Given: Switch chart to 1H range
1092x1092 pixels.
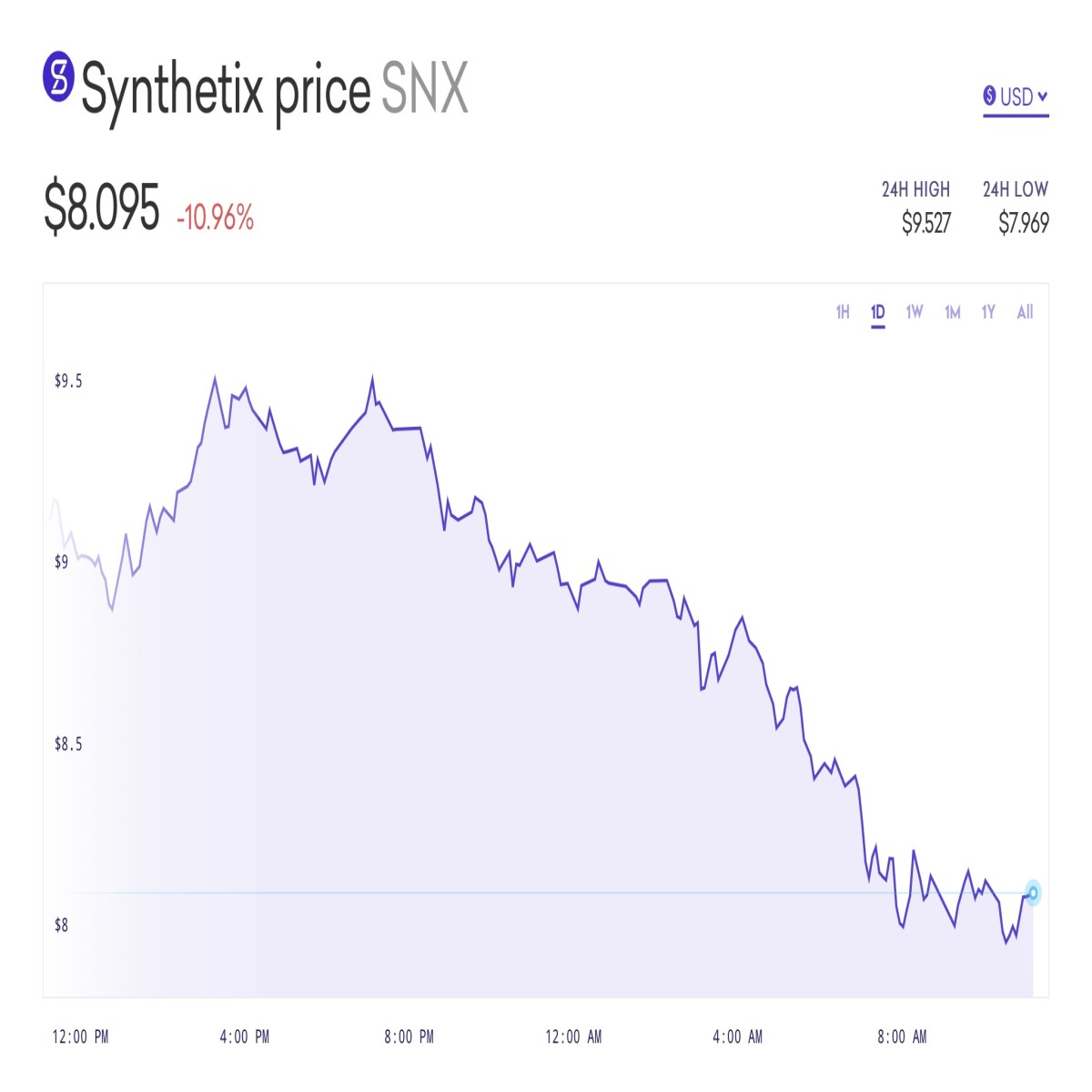Looking at the screenshot, I should 843,312.
